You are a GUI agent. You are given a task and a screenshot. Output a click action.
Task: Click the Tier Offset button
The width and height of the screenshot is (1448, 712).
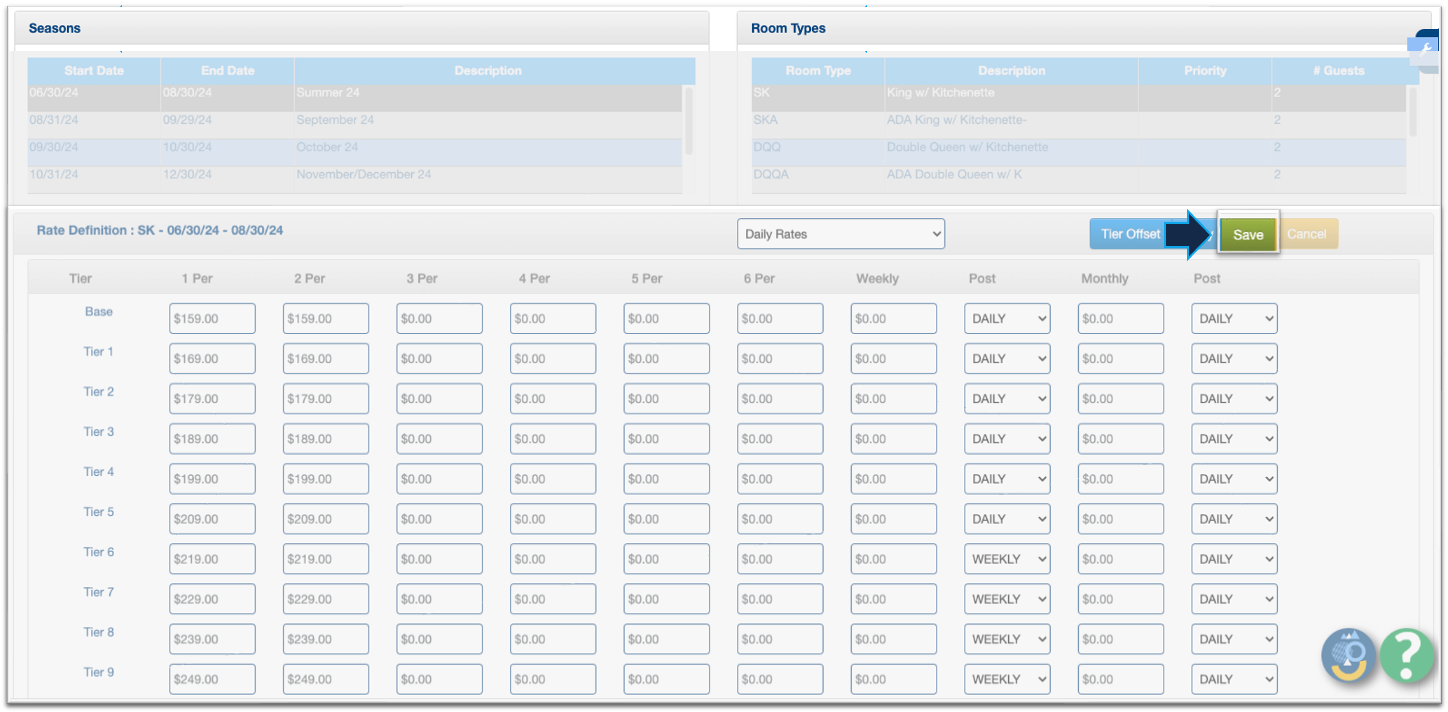point(1130,235)
